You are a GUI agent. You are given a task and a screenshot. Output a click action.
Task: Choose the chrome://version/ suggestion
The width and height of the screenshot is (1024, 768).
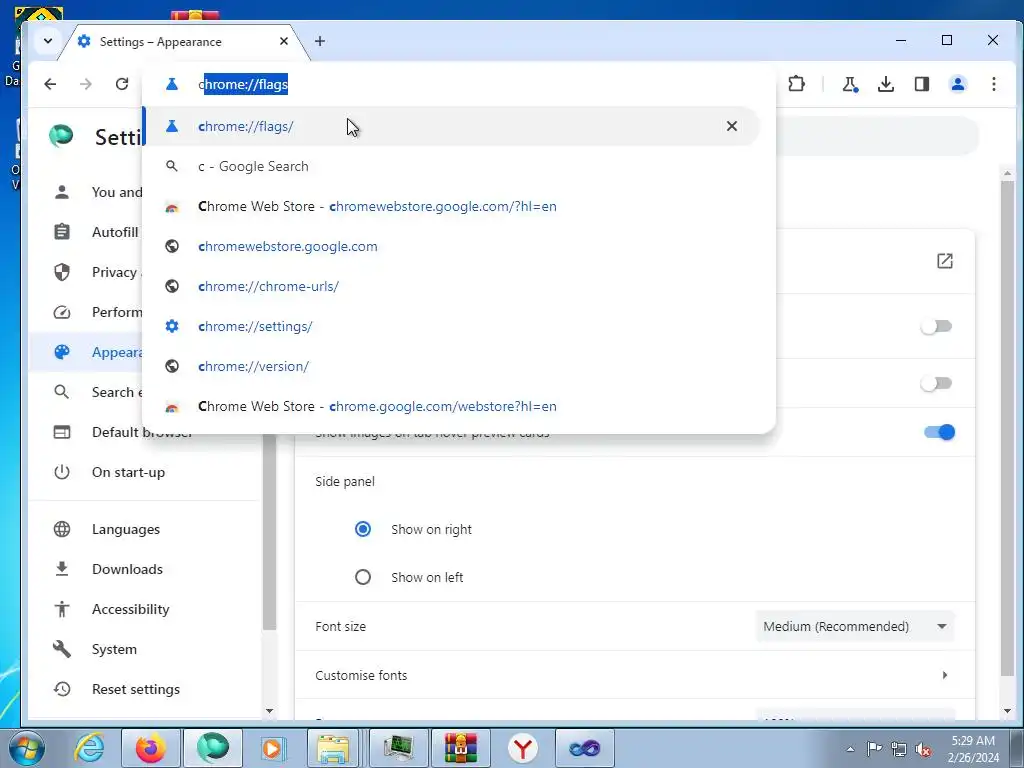451,366
